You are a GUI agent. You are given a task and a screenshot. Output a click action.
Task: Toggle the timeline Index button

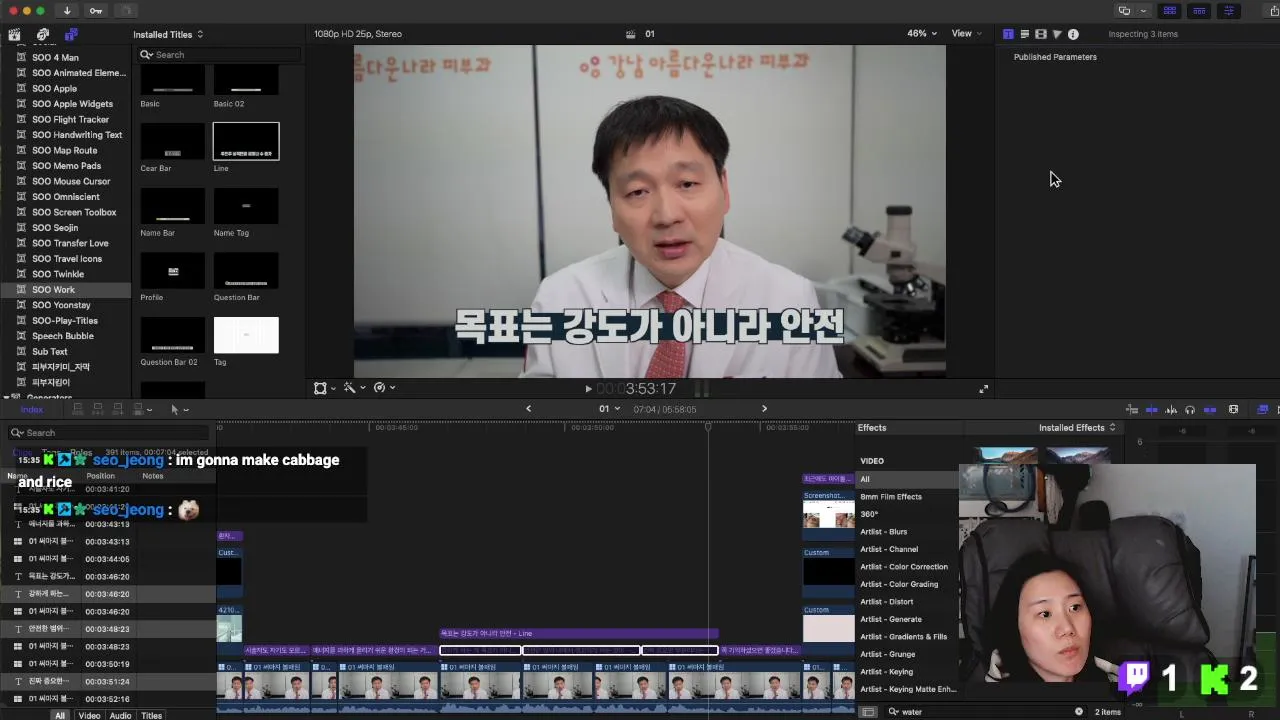click(32, 409)
